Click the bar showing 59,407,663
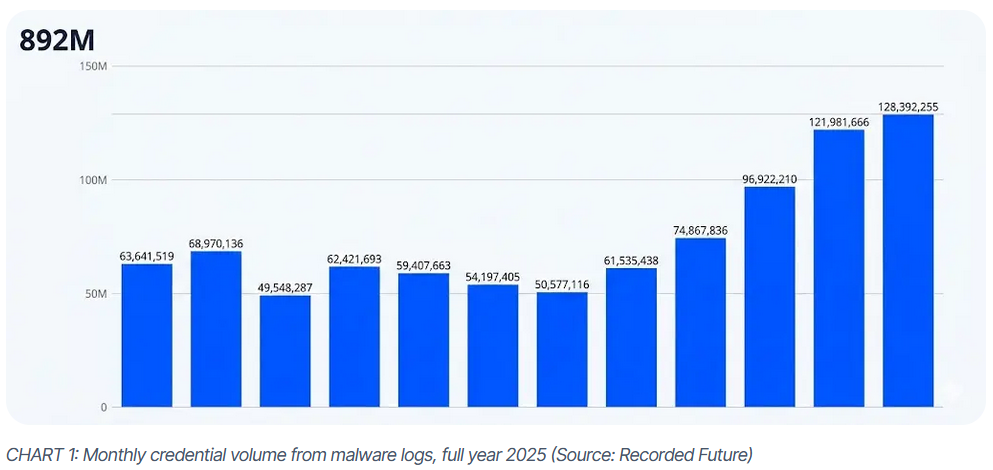Image resolution: width=993 pixels, height=470 pixels. click(423, 340)
